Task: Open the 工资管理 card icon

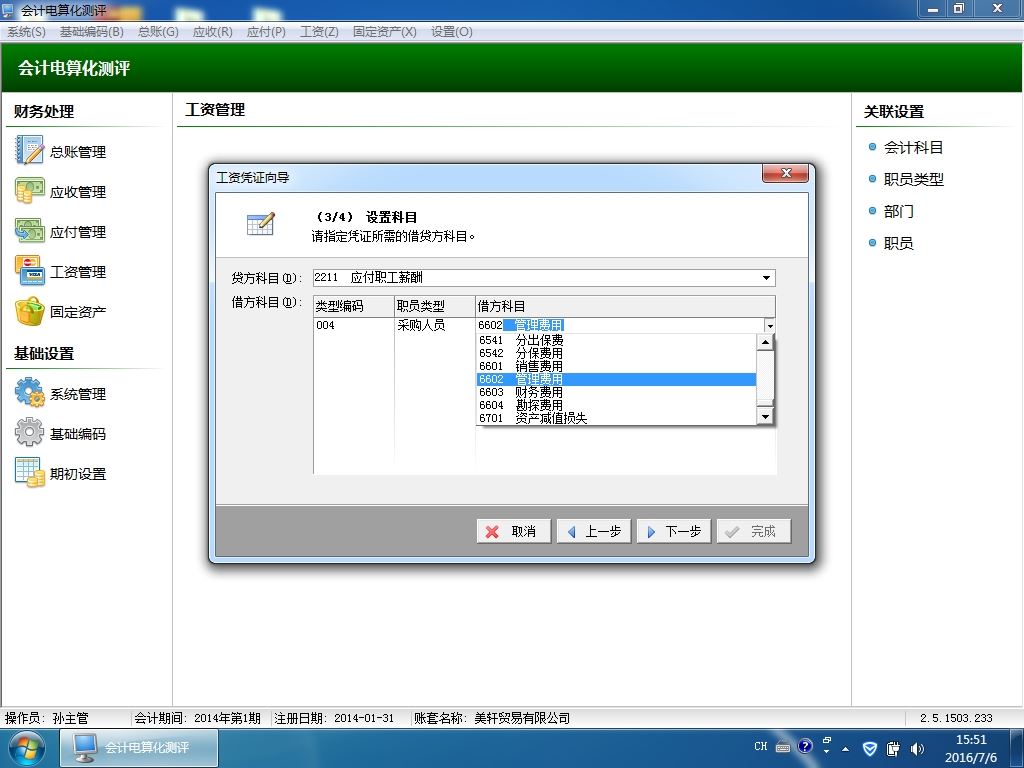Action: 29,270
